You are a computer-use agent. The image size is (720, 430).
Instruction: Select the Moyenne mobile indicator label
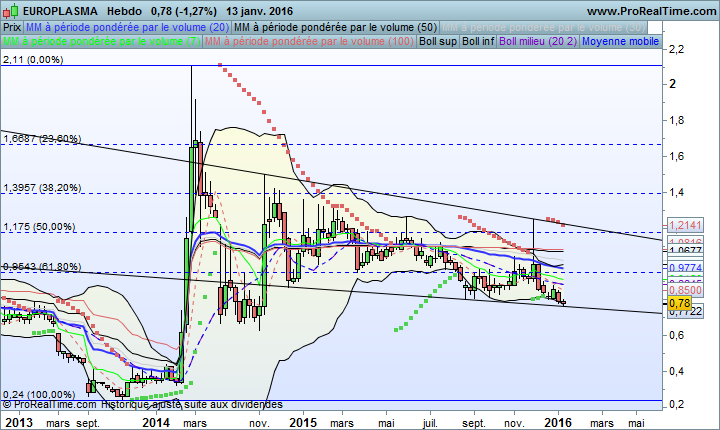(620, 41)
